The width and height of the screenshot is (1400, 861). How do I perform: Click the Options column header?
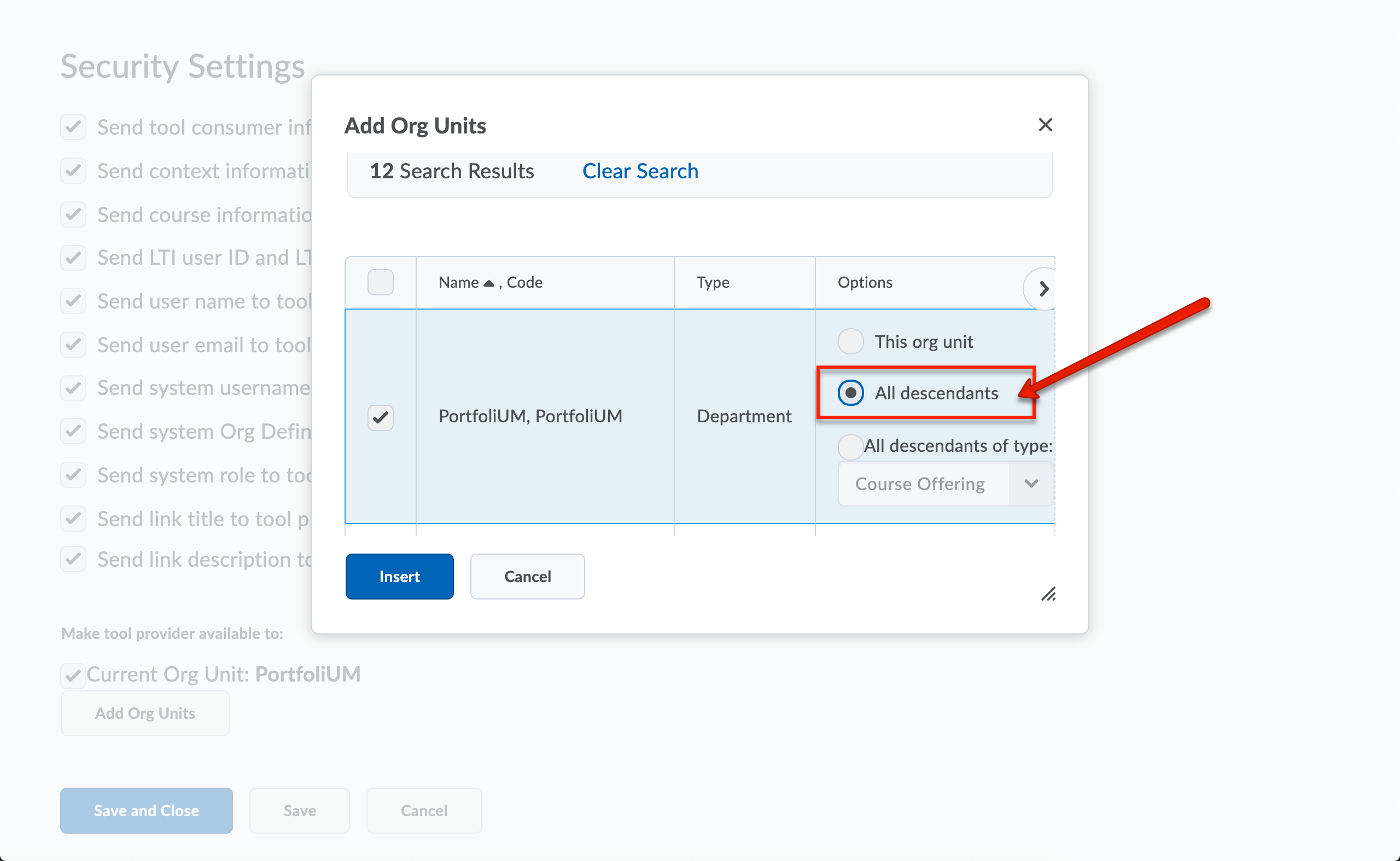pos(865,282)
